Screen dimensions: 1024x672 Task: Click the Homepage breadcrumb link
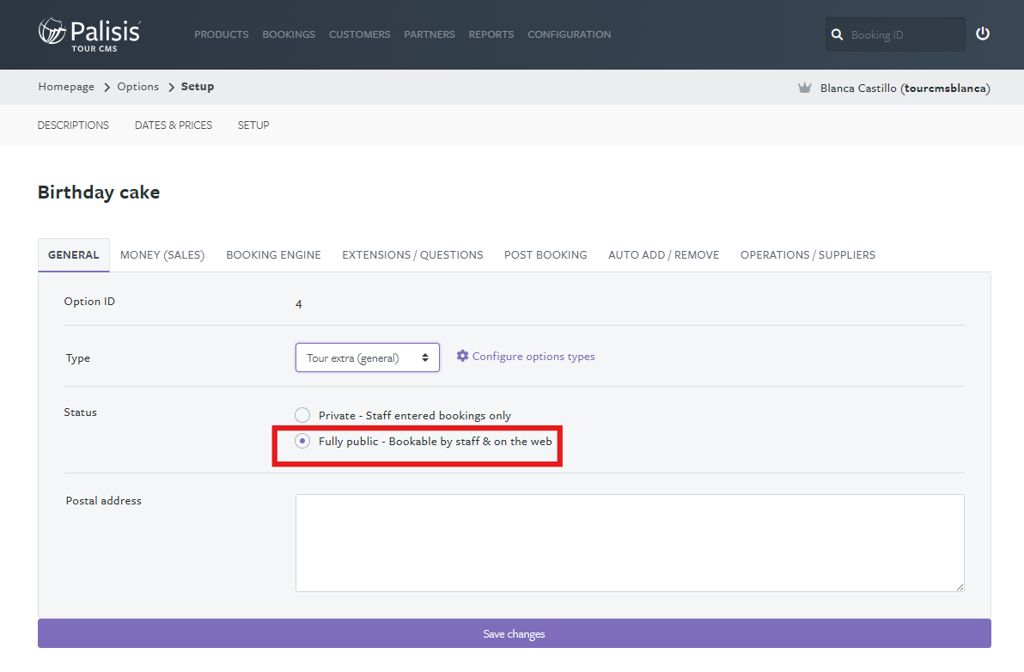[65, 87]
